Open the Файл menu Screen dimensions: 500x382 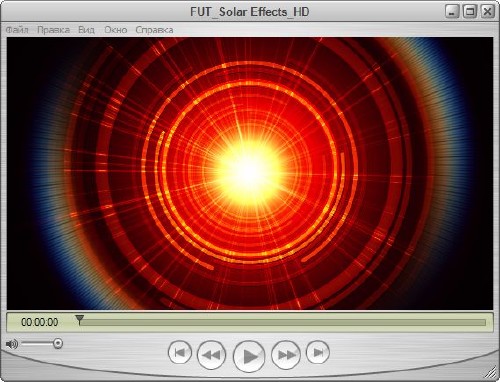(x=17, y=30)
